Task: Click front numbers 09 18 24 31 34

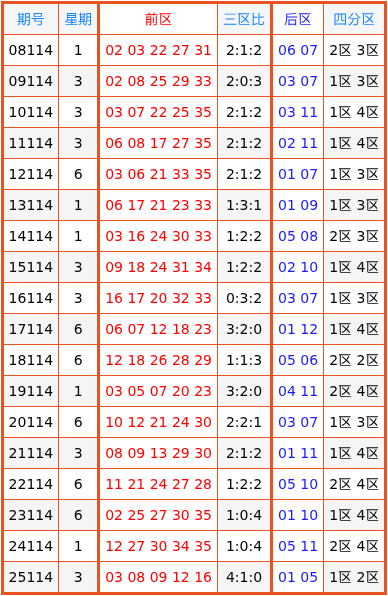Action: coord(158,267)
